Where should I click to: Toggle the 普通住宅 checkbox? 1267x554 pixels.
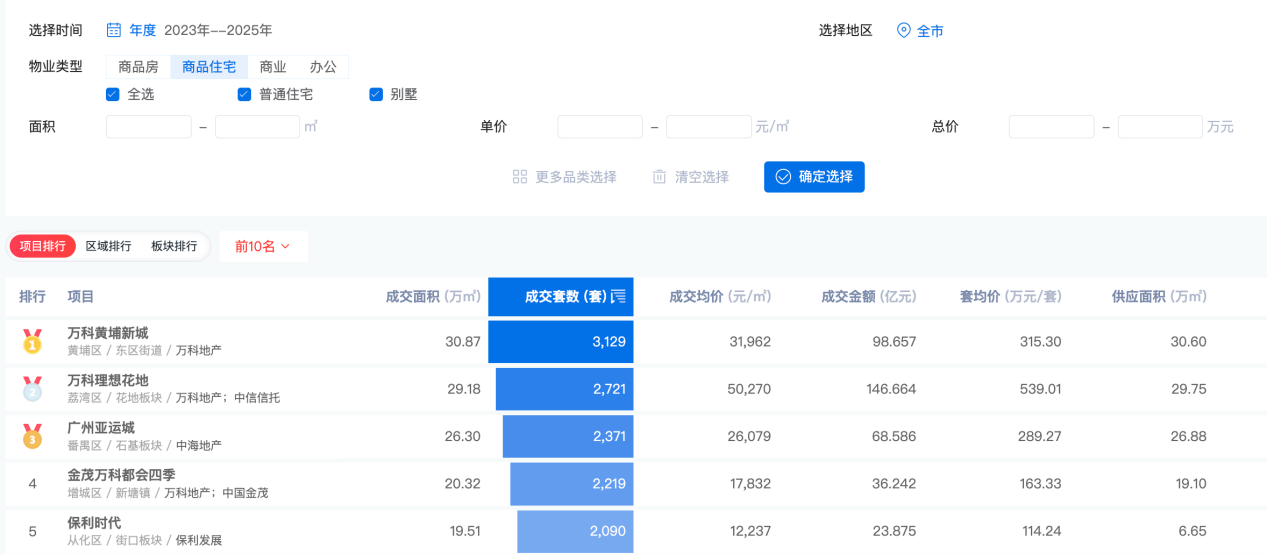click(244, 95)
